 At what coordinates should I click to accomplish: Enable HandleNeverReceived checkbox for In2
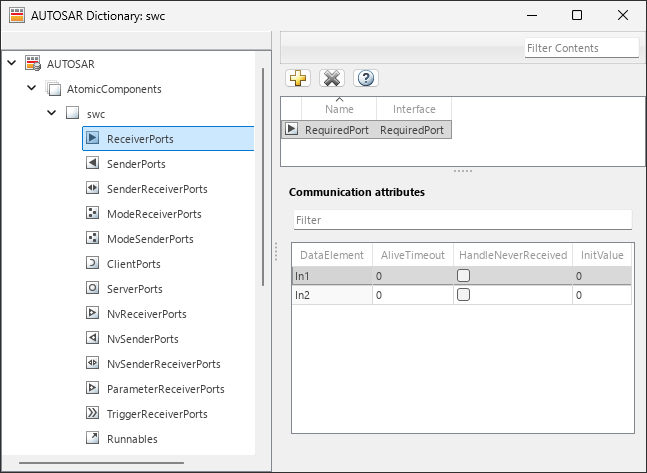pyautogui.click(x=463, y=295)
